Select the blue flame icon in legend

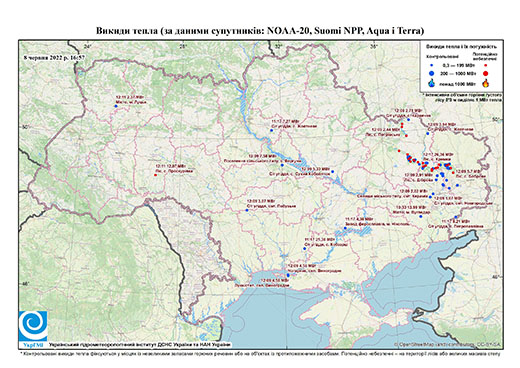432,83
